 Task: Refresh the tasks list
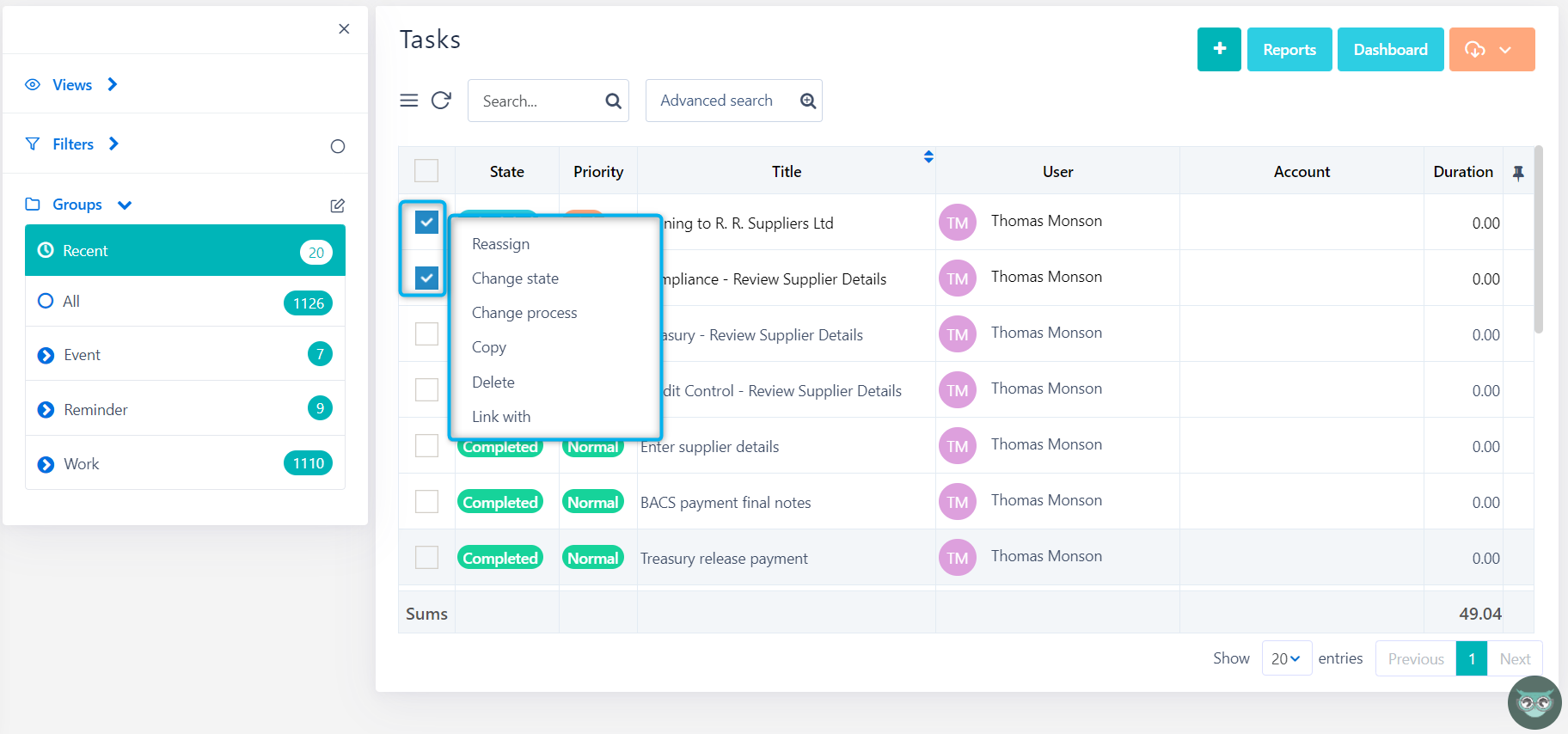pos(441,101)
